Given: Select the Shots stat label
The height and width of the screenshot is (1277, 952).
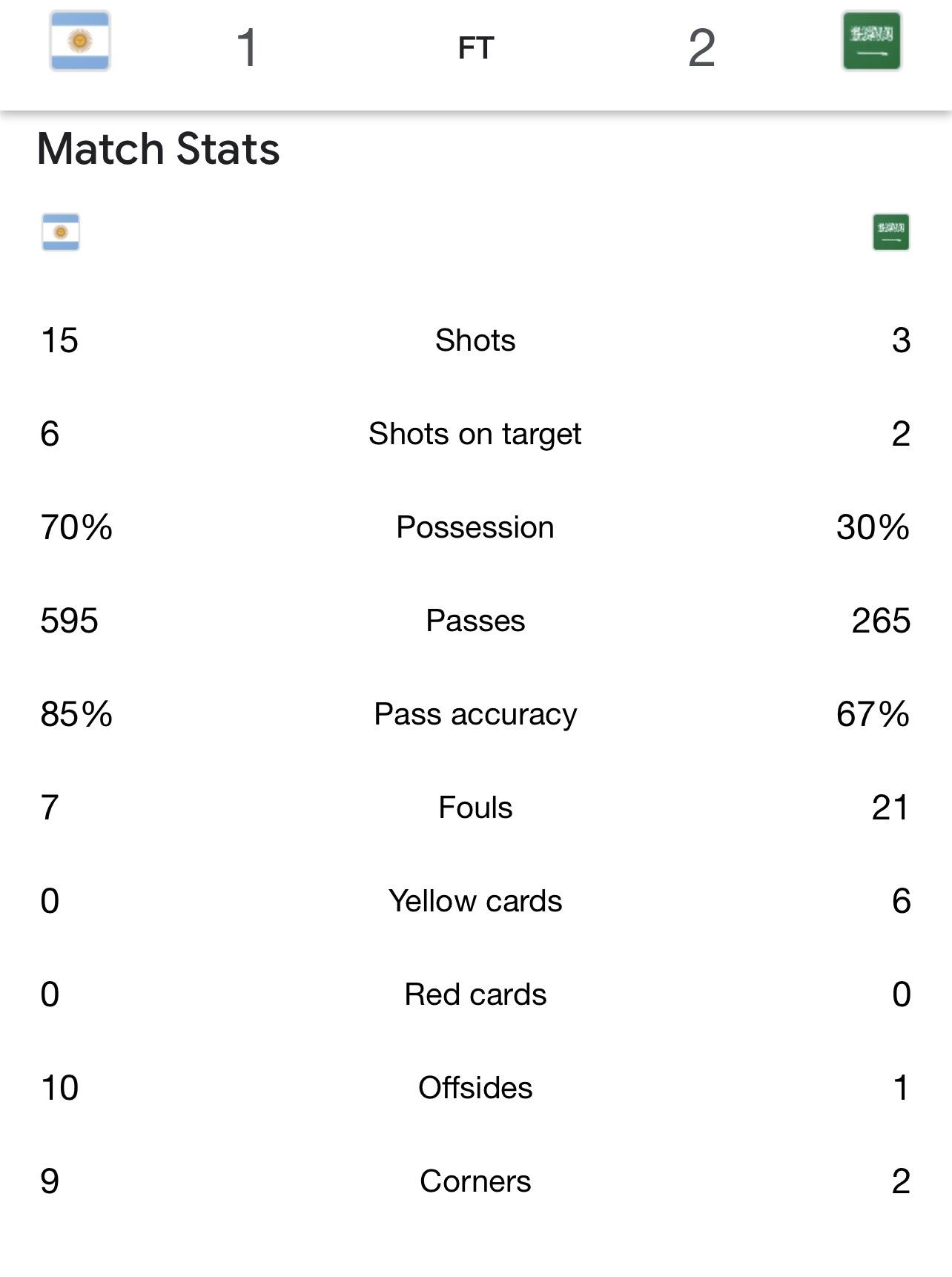Looking at the screenshot, I should [x=475, y=340].
